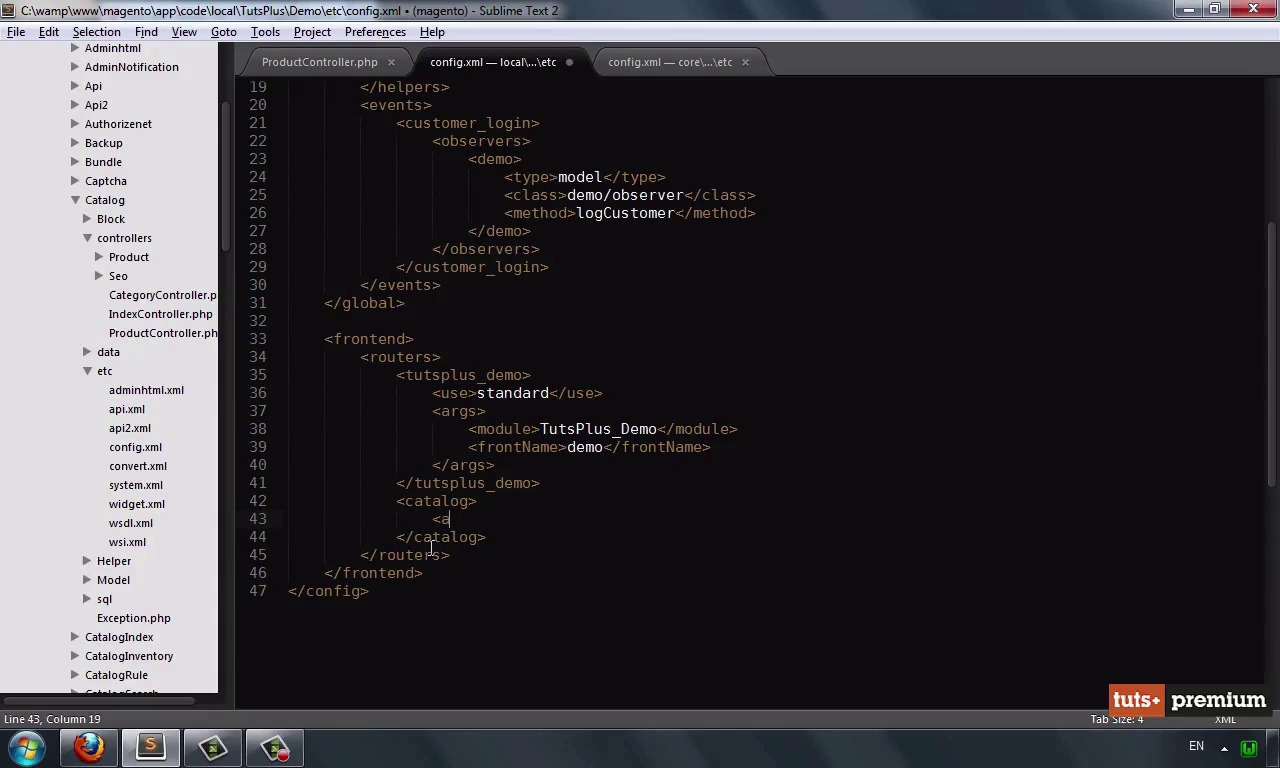
Task: Place cursor on the logCustomer method line
Action: pos(630,213)
